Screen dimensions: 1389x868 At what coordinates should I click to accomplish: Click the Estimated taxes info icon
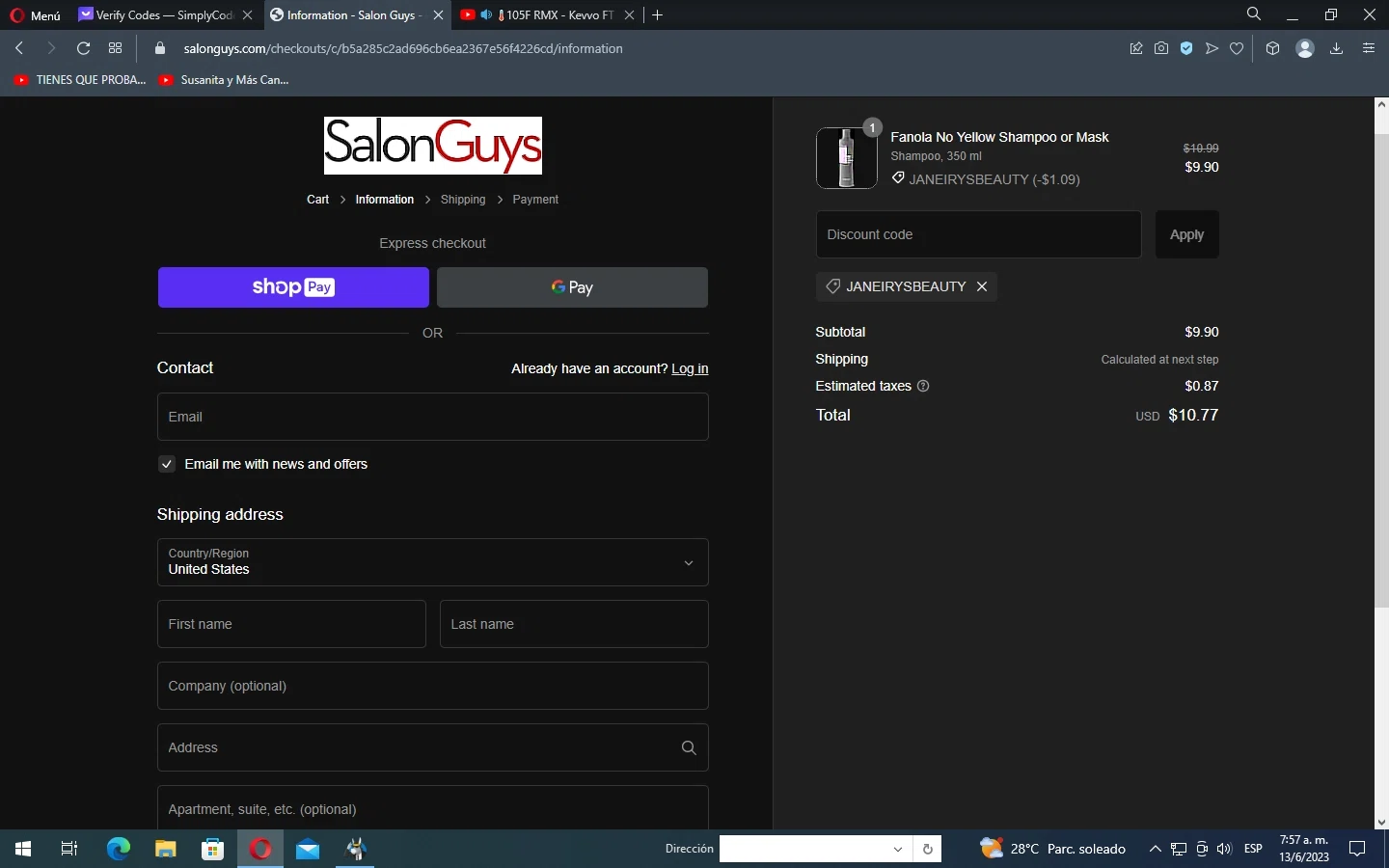tap(923, 386)
